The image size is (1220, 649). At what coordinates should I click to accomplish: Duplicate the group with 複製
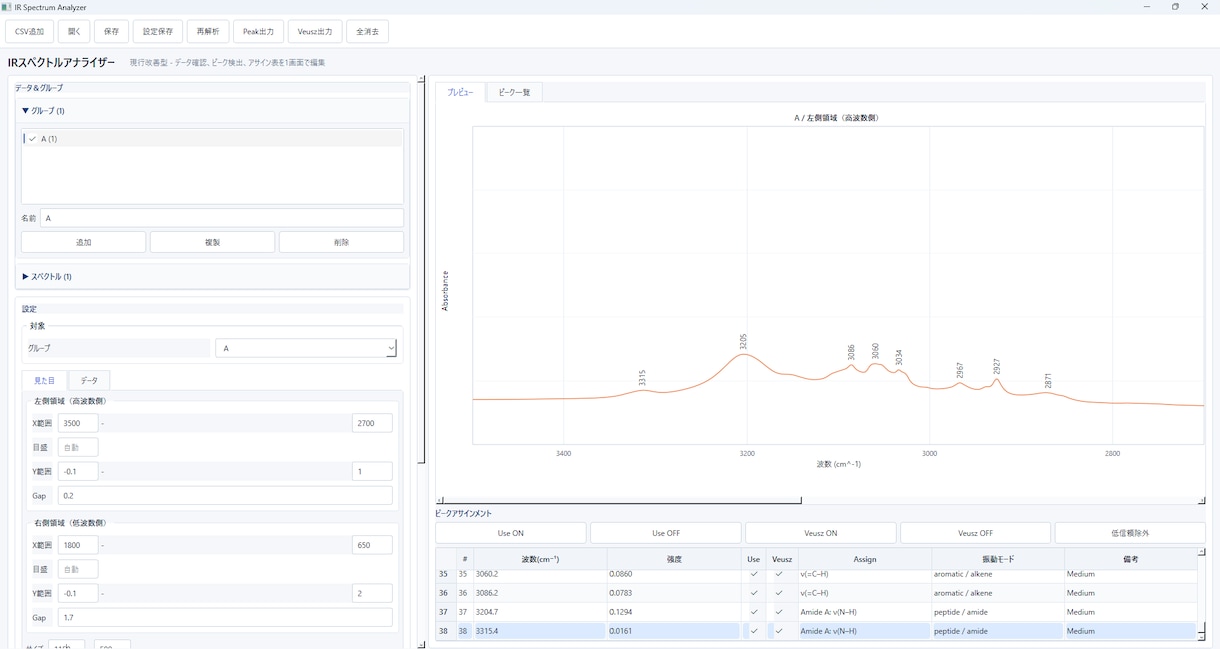pos(212,242)
